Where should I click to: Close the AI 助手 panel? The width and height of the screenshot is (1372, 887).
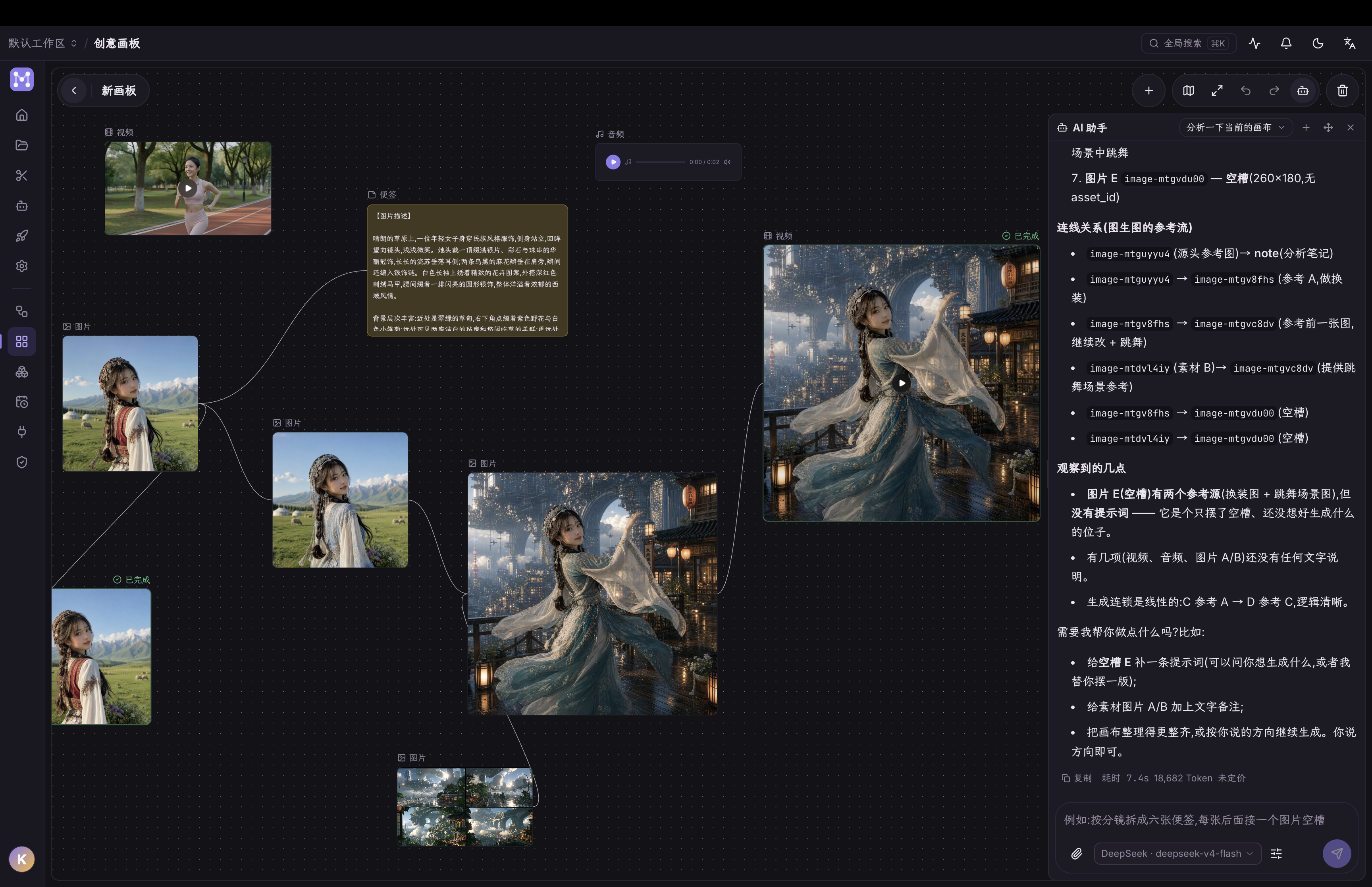1351,127
